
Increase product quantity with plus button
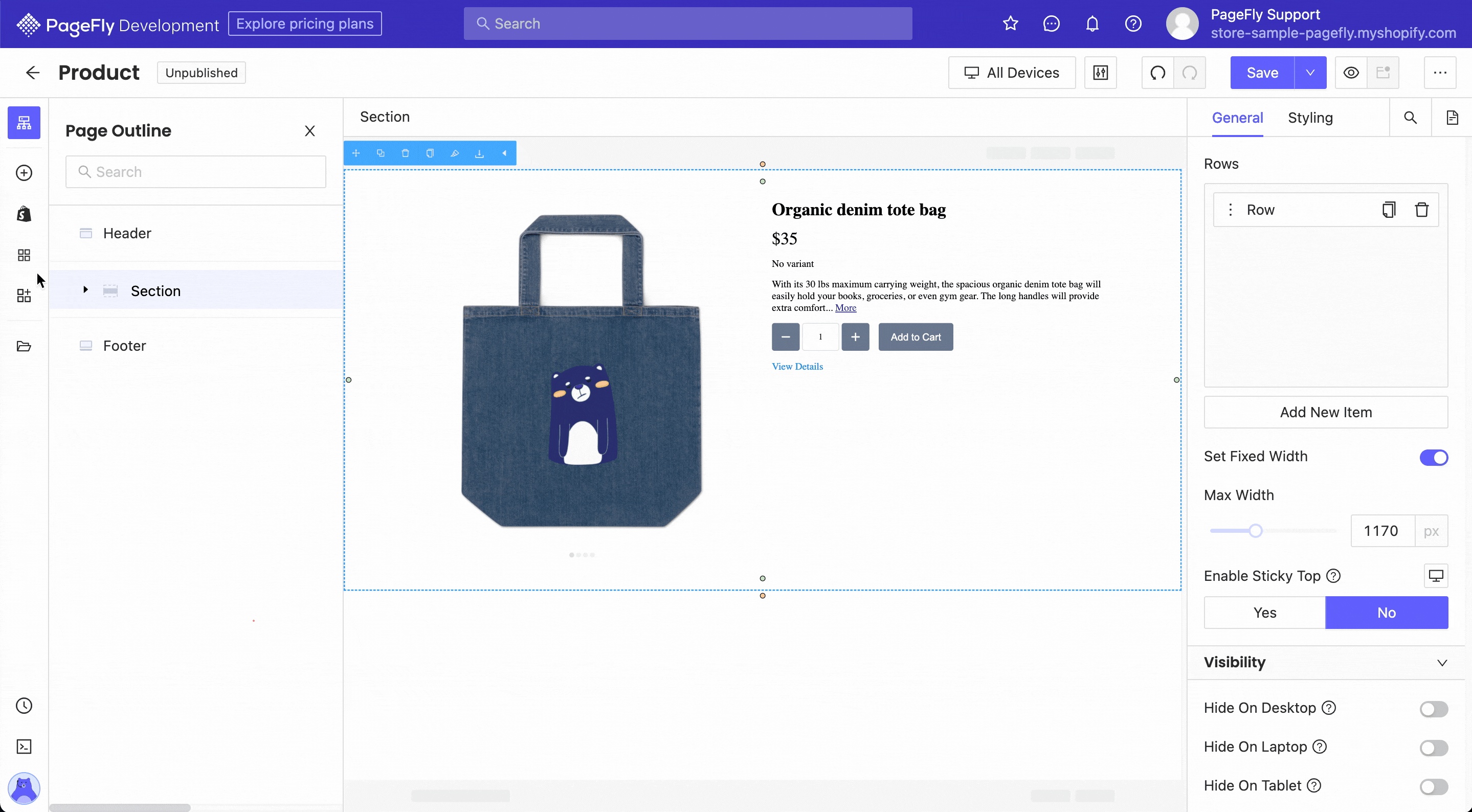click(856, 337)
